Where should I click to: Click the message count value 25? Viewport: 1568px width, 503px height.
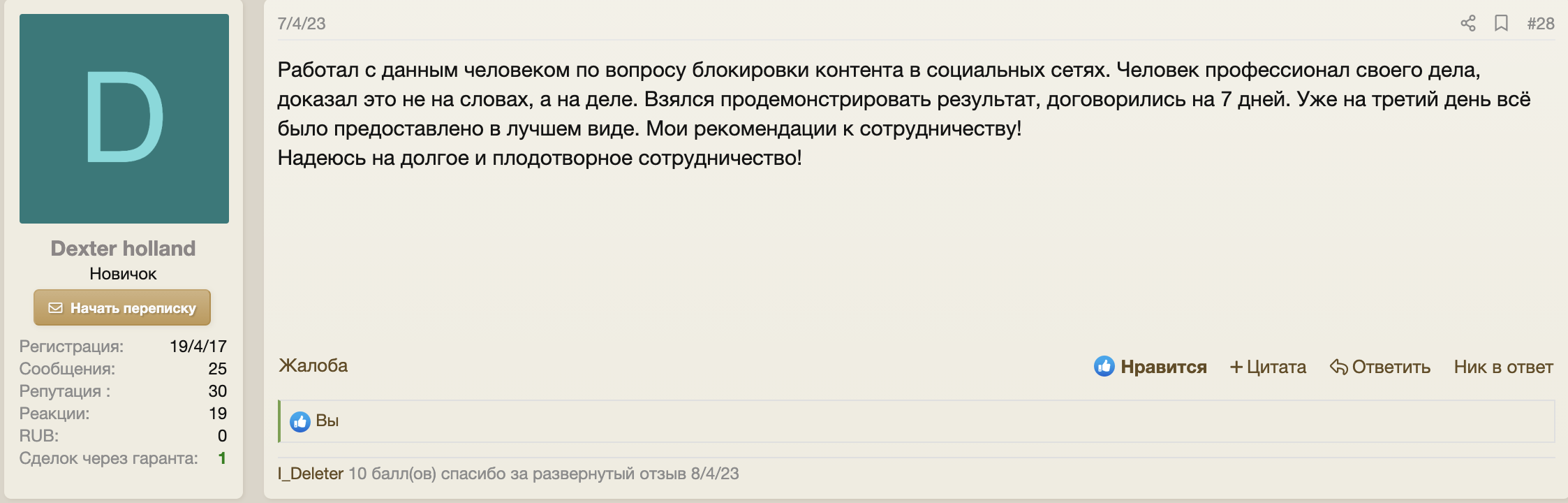coord(217,369)
